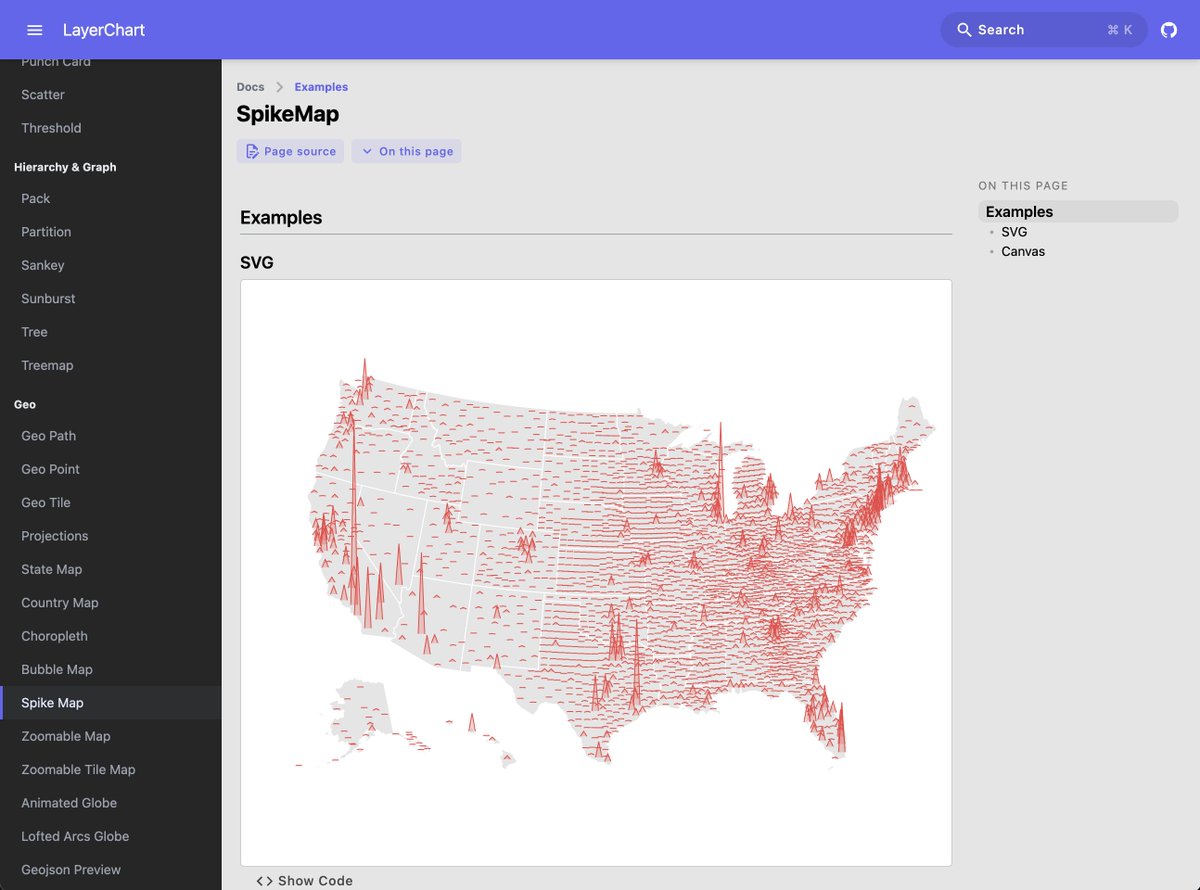Image resolution: width=1200 pixels, height=890 pixels.
Task: Expand Show Code section
Action: (x=305, y=881)
